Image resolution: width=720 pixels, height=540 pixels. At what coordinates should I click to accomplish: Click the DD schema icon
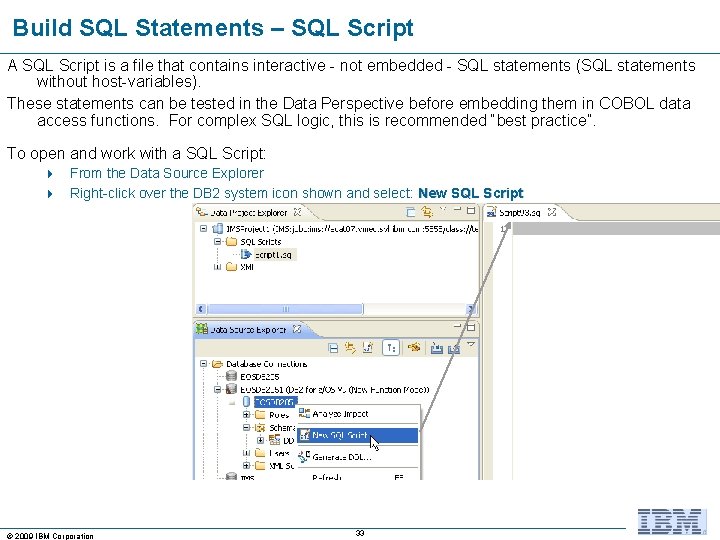pyautogui.click(x=275, y=440)
